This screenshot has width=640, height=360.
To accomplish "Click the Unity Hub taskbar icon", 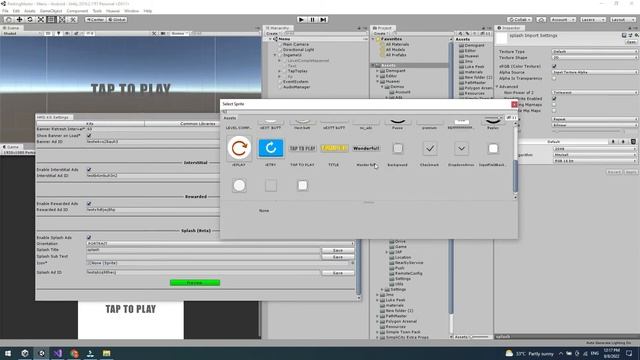I will (x=25, y=353).
